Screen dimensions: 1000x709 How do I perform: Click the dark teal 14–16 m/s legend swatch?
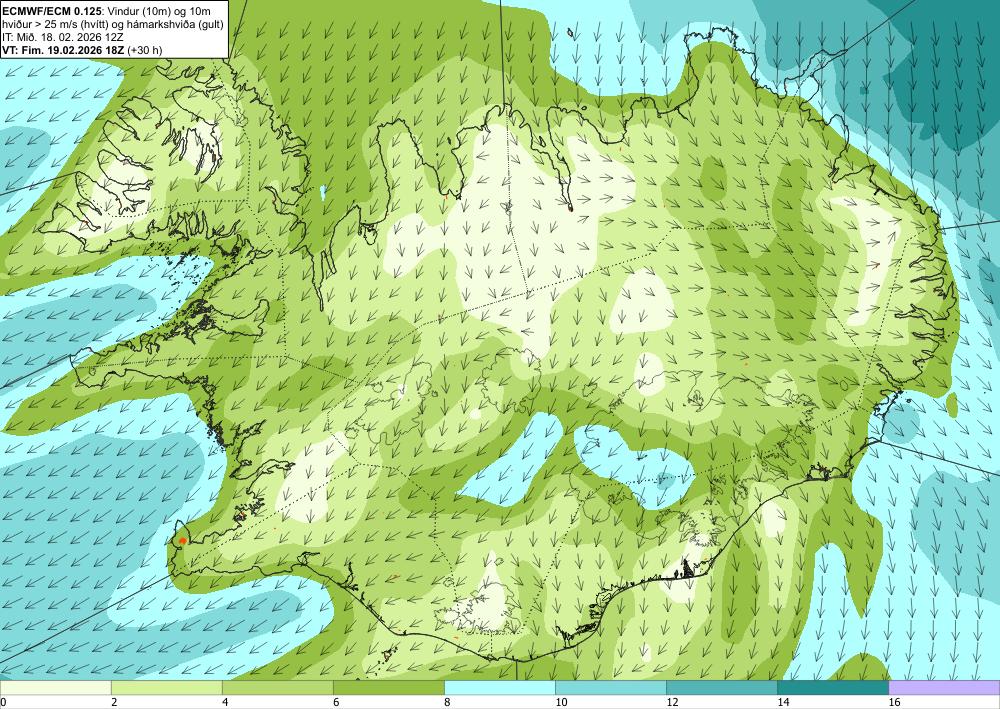[833, 688]
